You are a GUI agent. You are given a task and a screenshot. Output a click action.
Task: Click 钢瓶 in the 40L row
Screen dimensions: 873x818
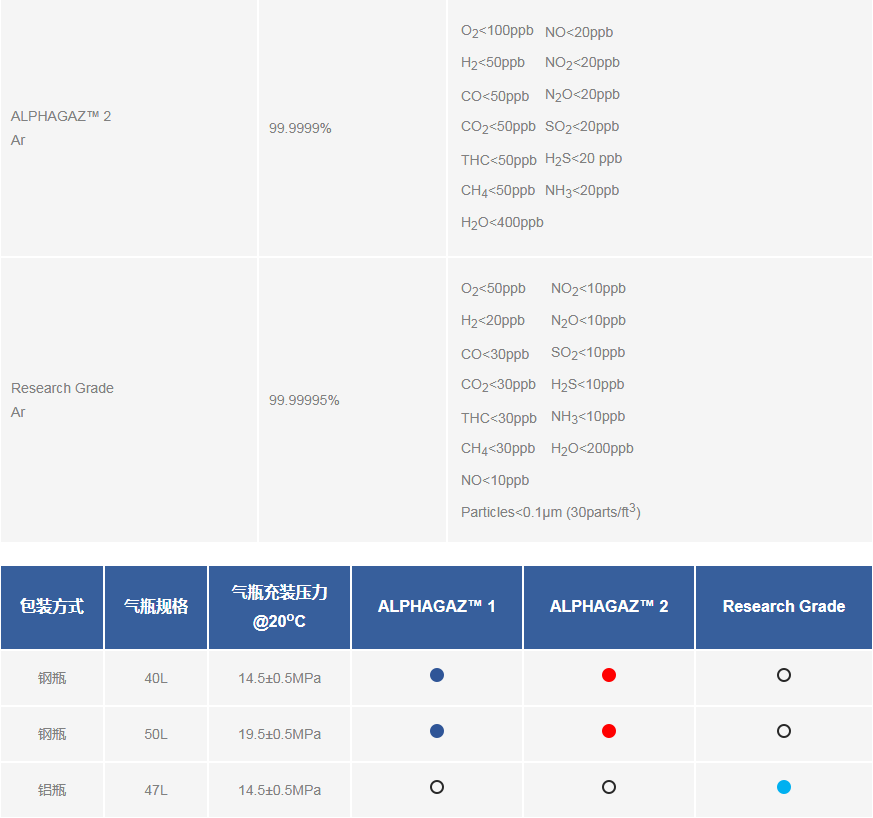point(52,678)
